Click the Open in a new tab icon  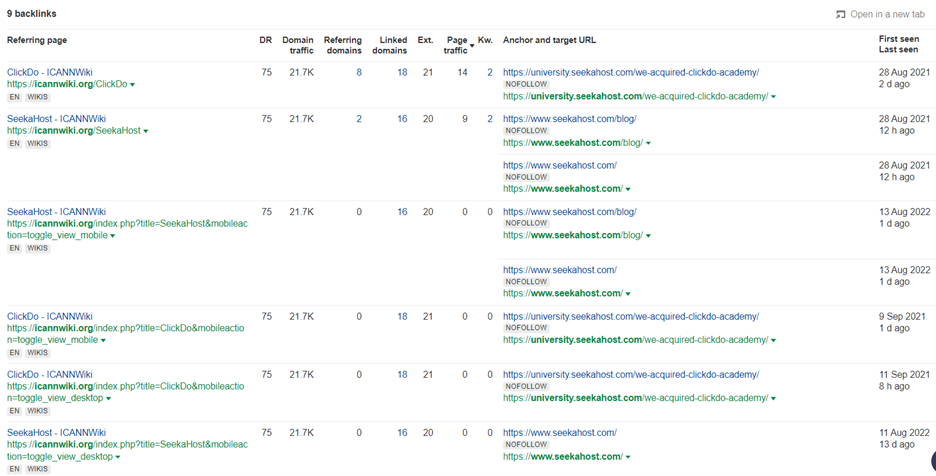pos(840,14)
